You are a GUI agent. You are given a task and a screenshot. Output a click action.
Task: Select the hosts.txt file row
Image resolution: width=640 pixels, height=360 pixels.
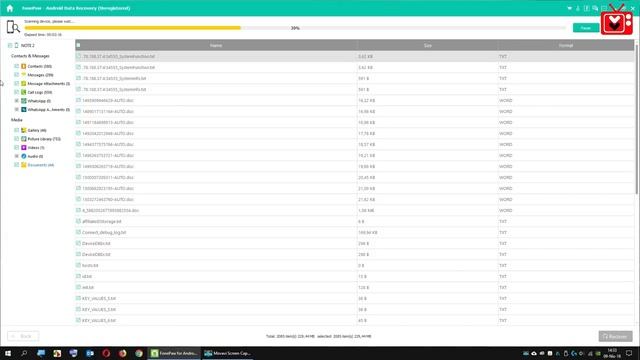tap(355, 265)
